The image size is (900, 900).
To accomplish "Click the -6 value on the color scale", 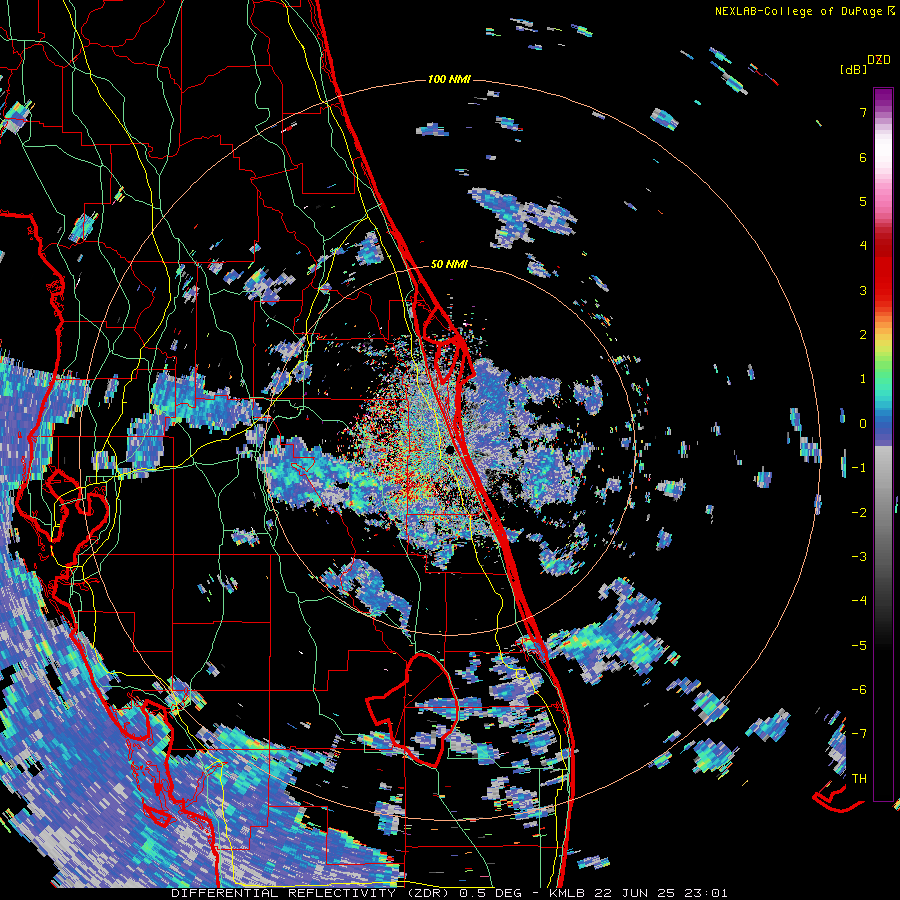I will click(x=859, y=690).
